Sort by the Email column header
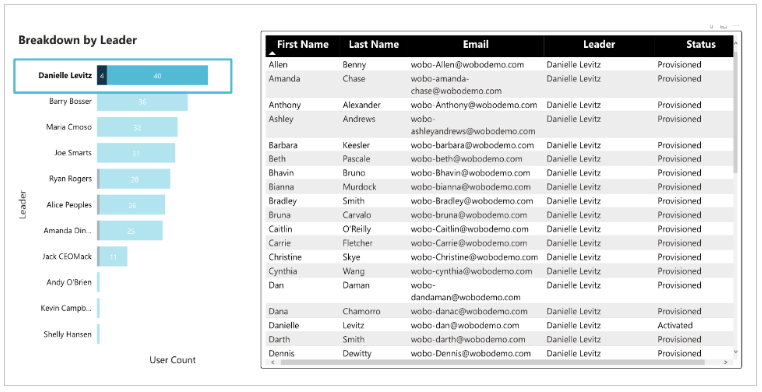 point(475,44)
